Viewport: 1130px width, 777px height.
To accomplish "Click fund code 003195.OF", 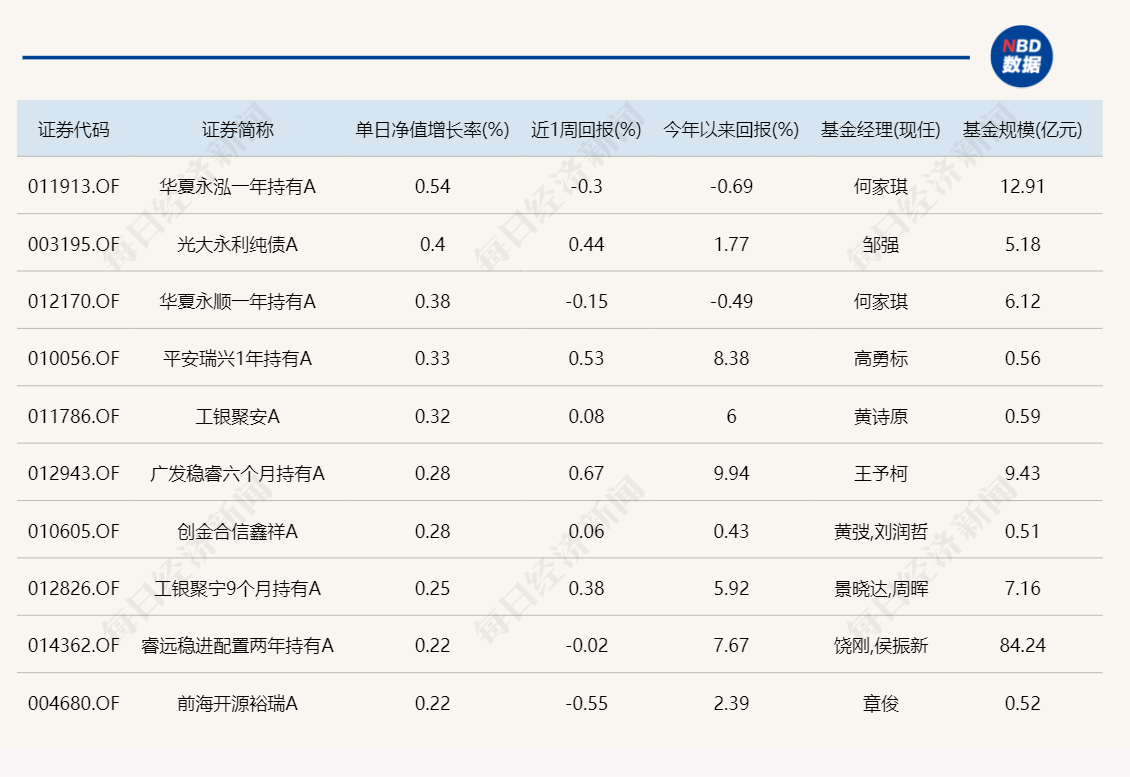I will point(74,244).
